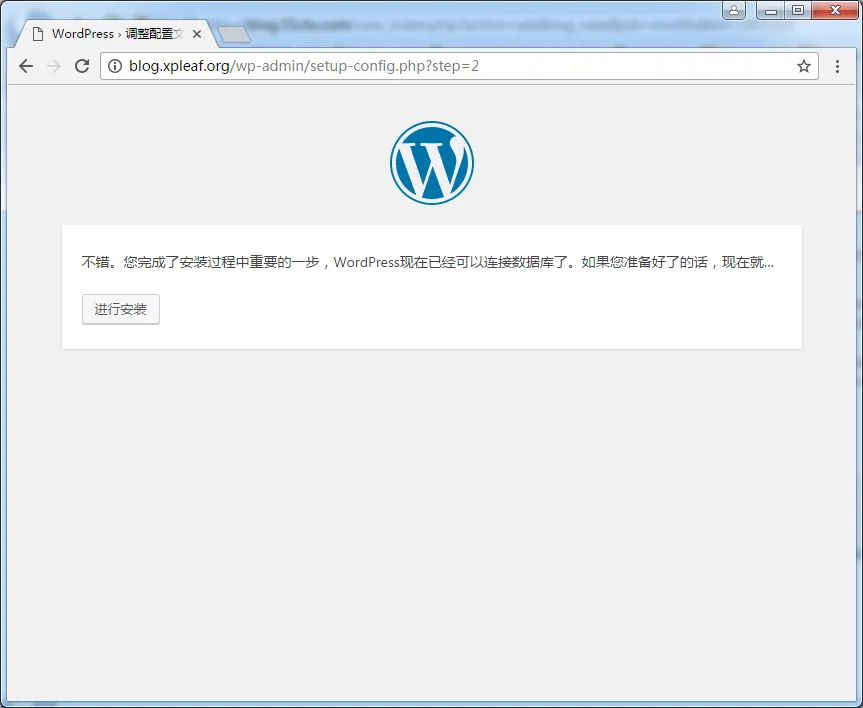863x708 pixels.
Task: Select the WordPress 调整配置 tab
Action: pos(117,34)
